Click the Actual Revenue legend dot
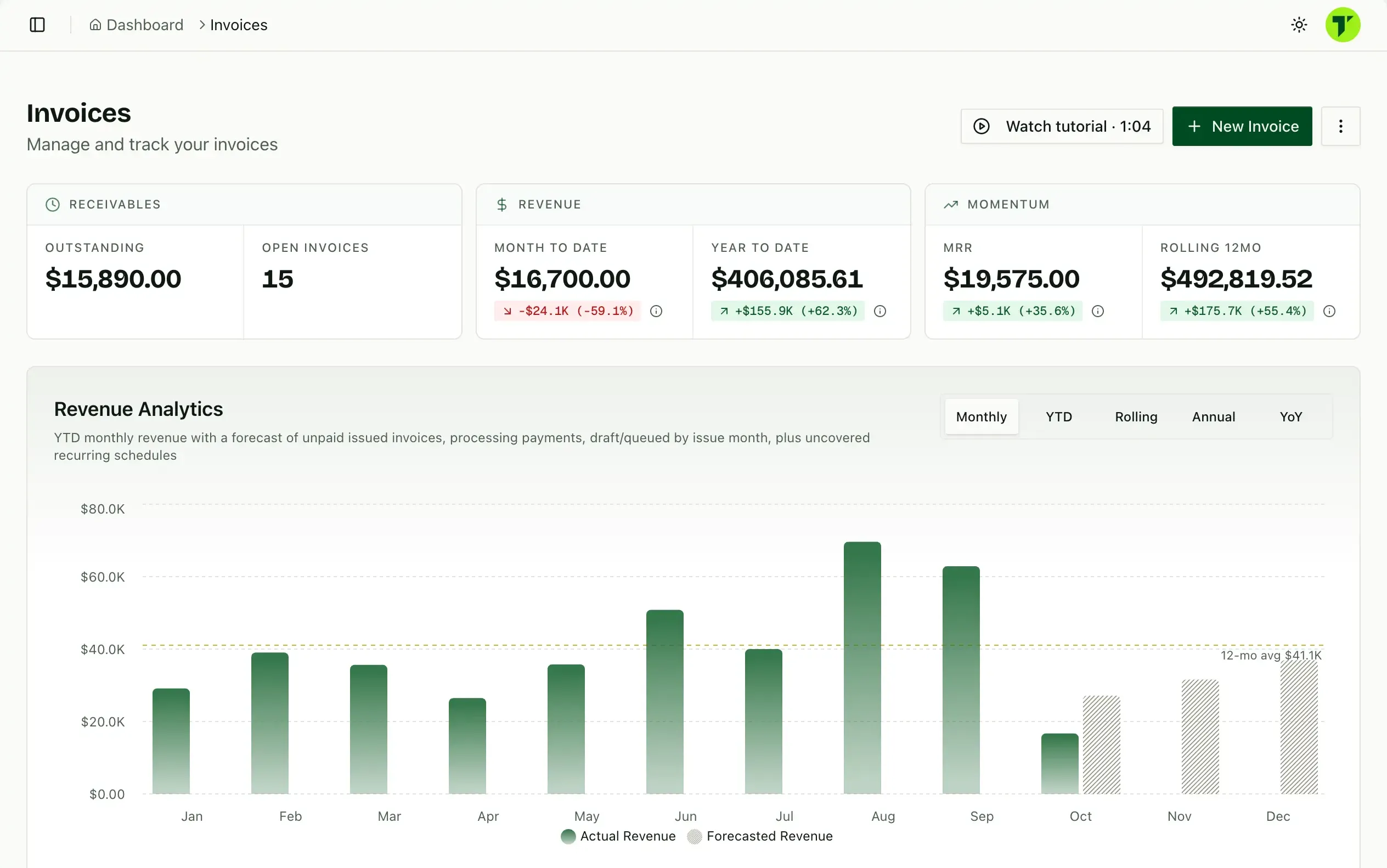This screenshot has height=868, width=1387. pos(568,836)
